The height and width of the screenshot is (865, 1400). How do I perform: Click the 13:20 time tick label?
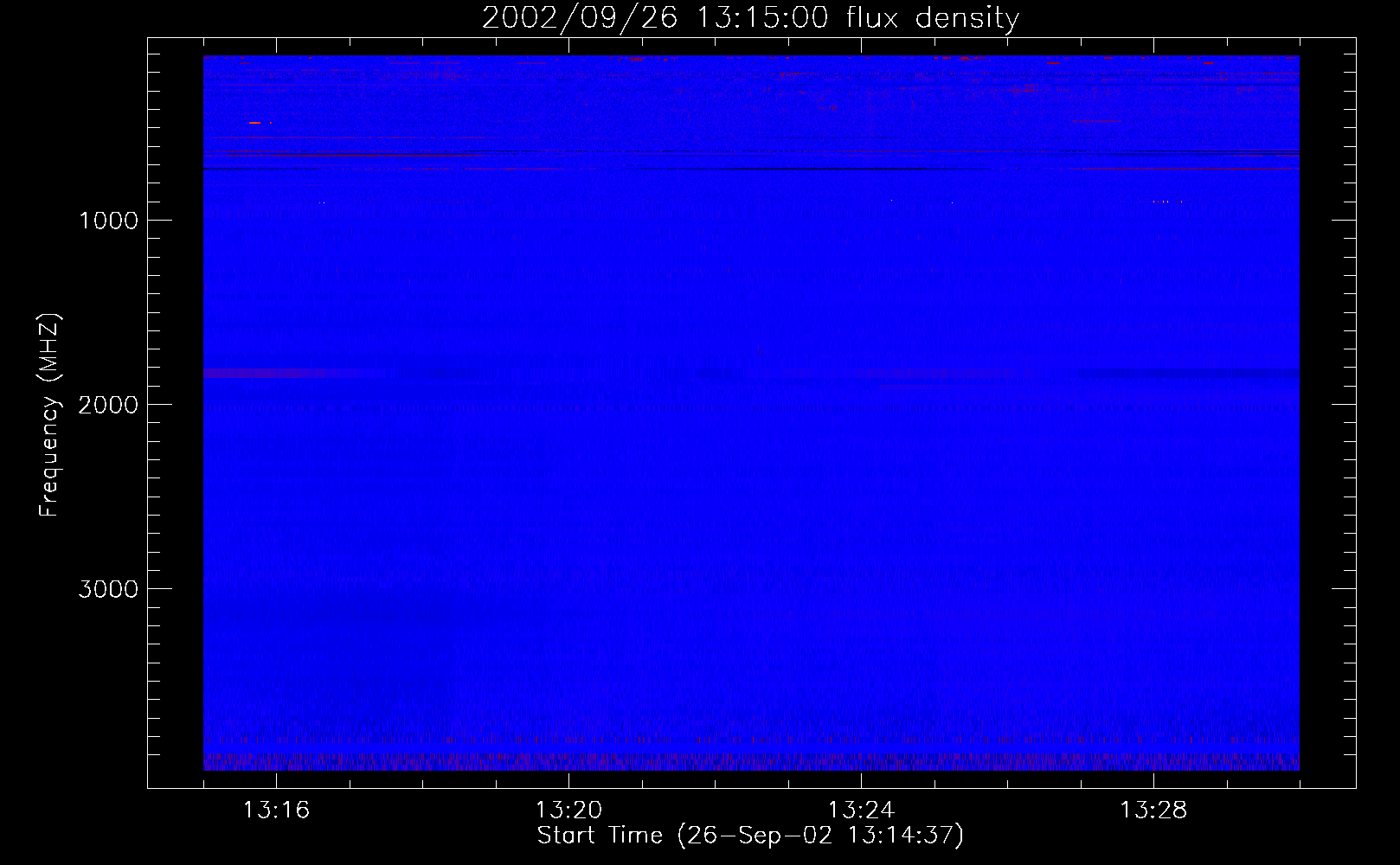568,811
